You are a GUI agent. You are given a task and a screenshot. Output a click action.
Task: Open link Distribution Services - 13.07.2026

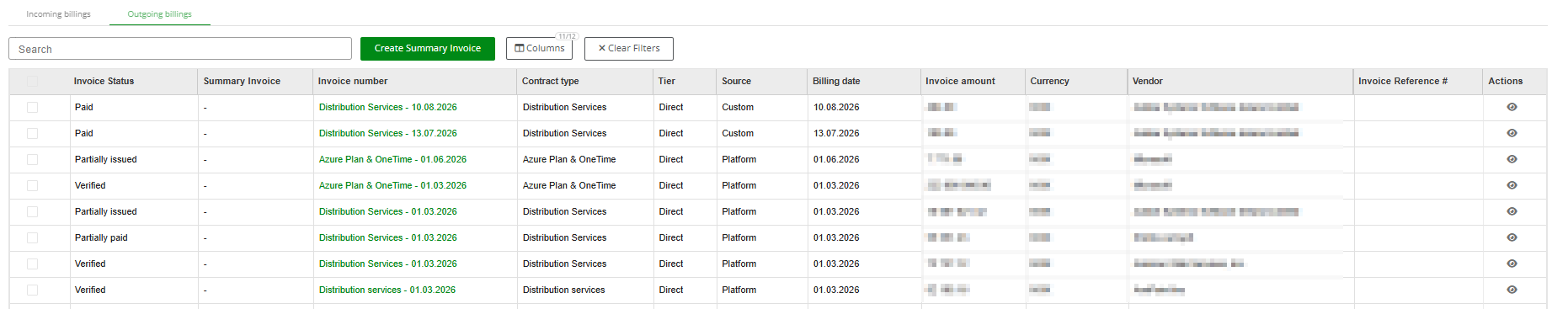tap(387, 133)
